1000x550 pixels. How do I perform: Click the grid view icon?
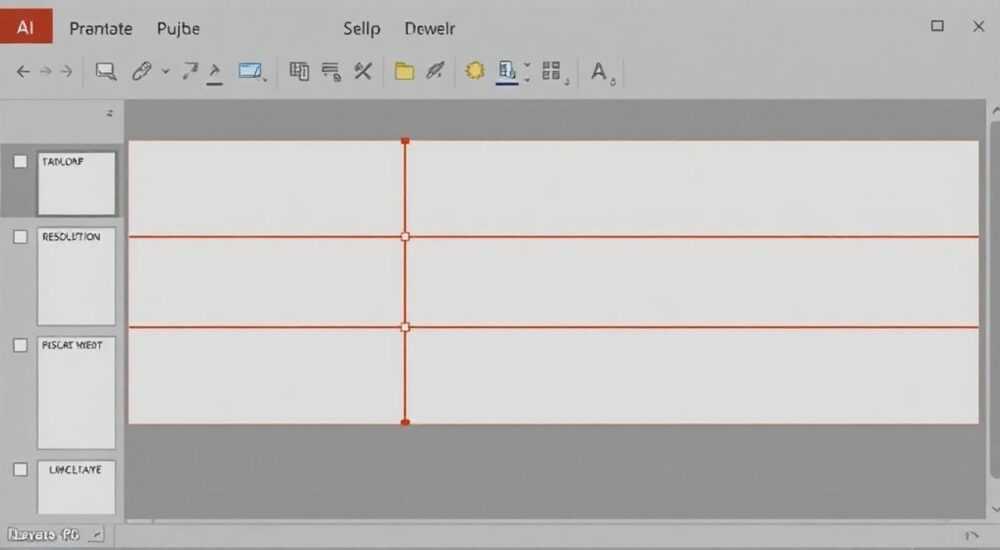551,71
